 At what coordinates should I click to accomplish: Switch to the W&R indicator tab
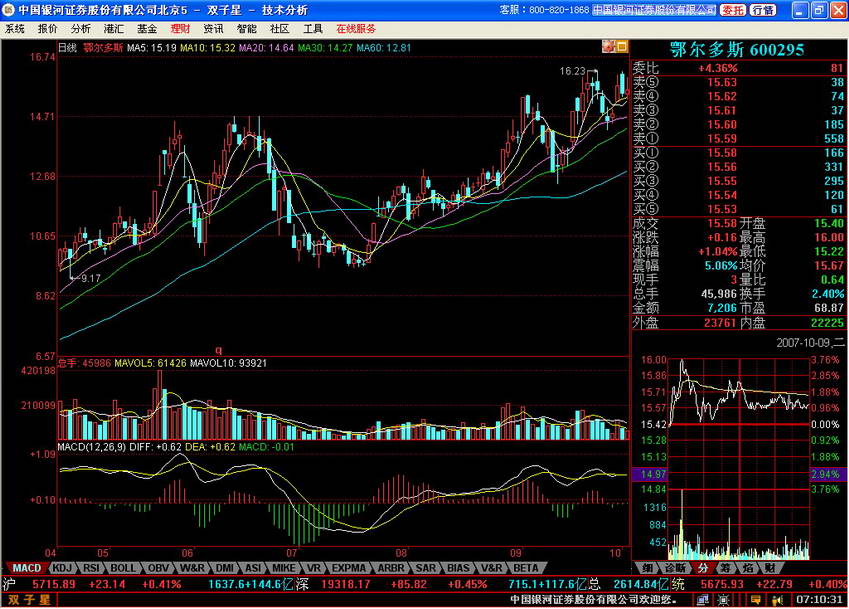pos(192,568)
